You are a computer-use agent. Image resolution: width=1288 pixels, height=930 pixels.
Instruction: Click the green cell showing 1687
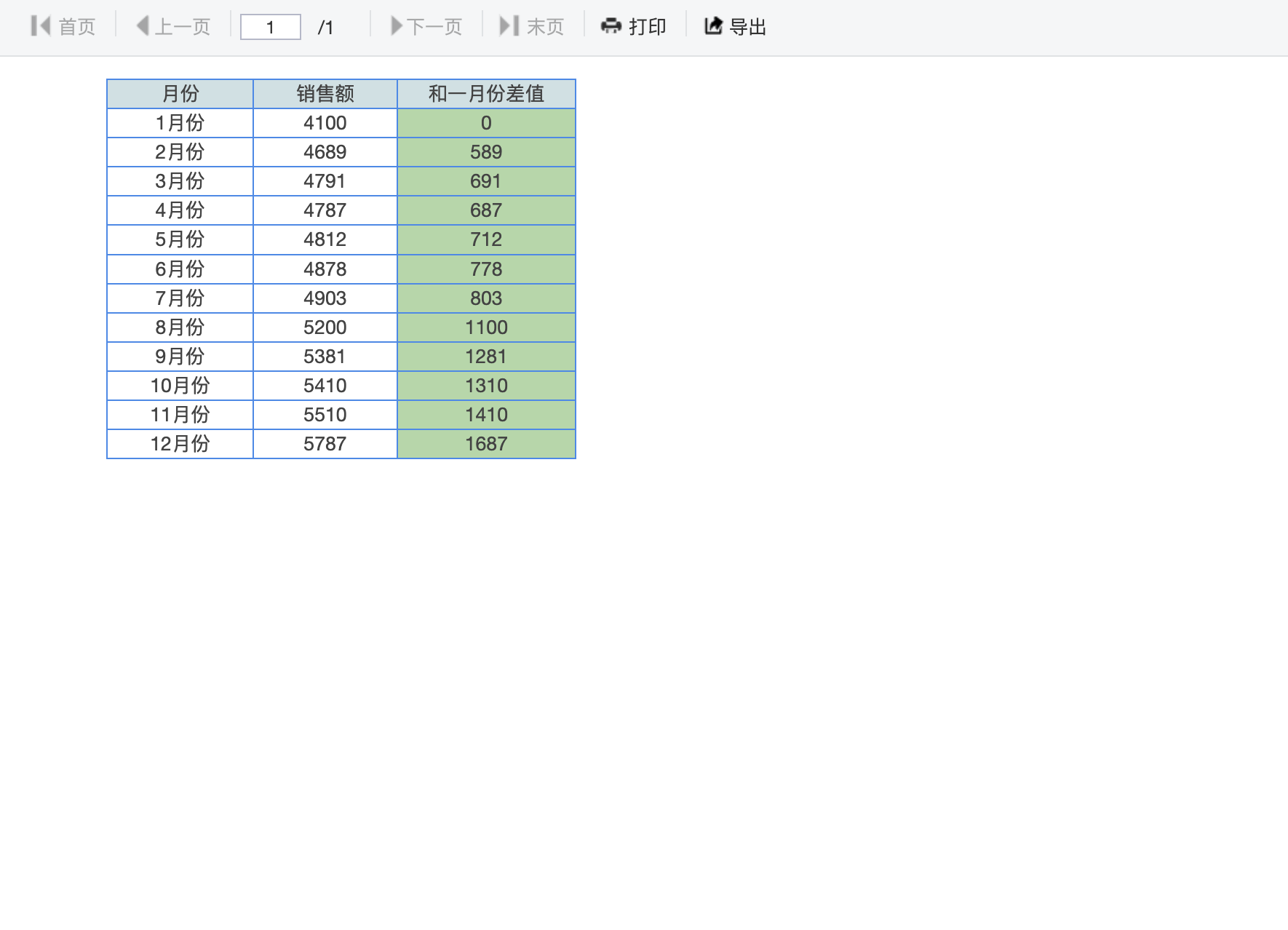click(486, 444)
